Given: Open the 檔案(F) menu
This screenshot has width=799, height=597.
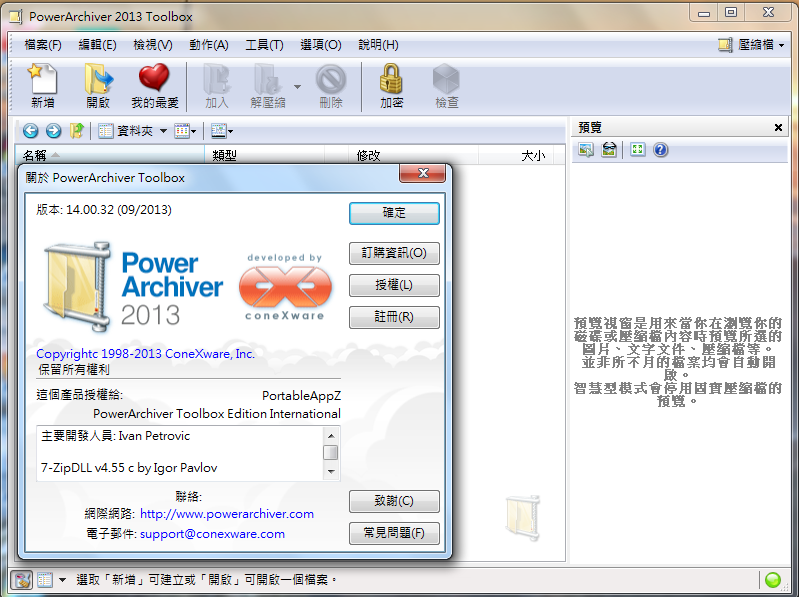Looking at the screenshot, I should click(x=43, y=45).
